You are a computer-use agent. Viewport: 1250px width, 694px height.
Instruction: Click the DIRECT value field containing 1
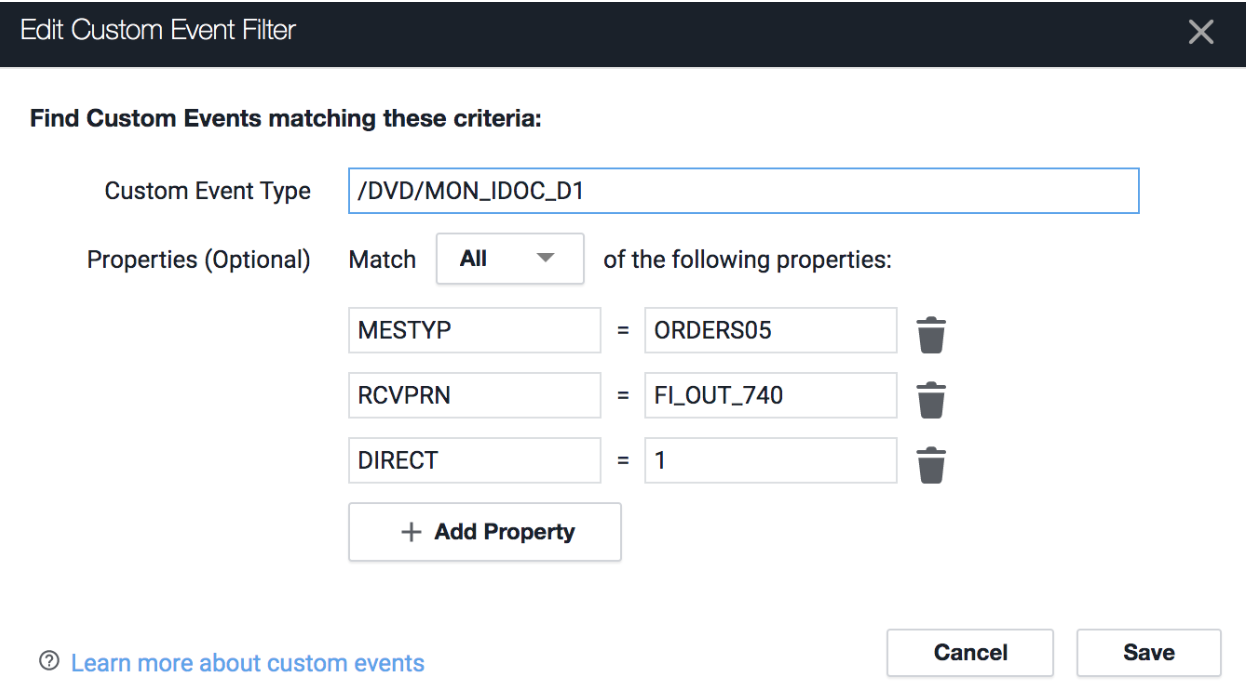pyautogui.click(x=770, y=461)
